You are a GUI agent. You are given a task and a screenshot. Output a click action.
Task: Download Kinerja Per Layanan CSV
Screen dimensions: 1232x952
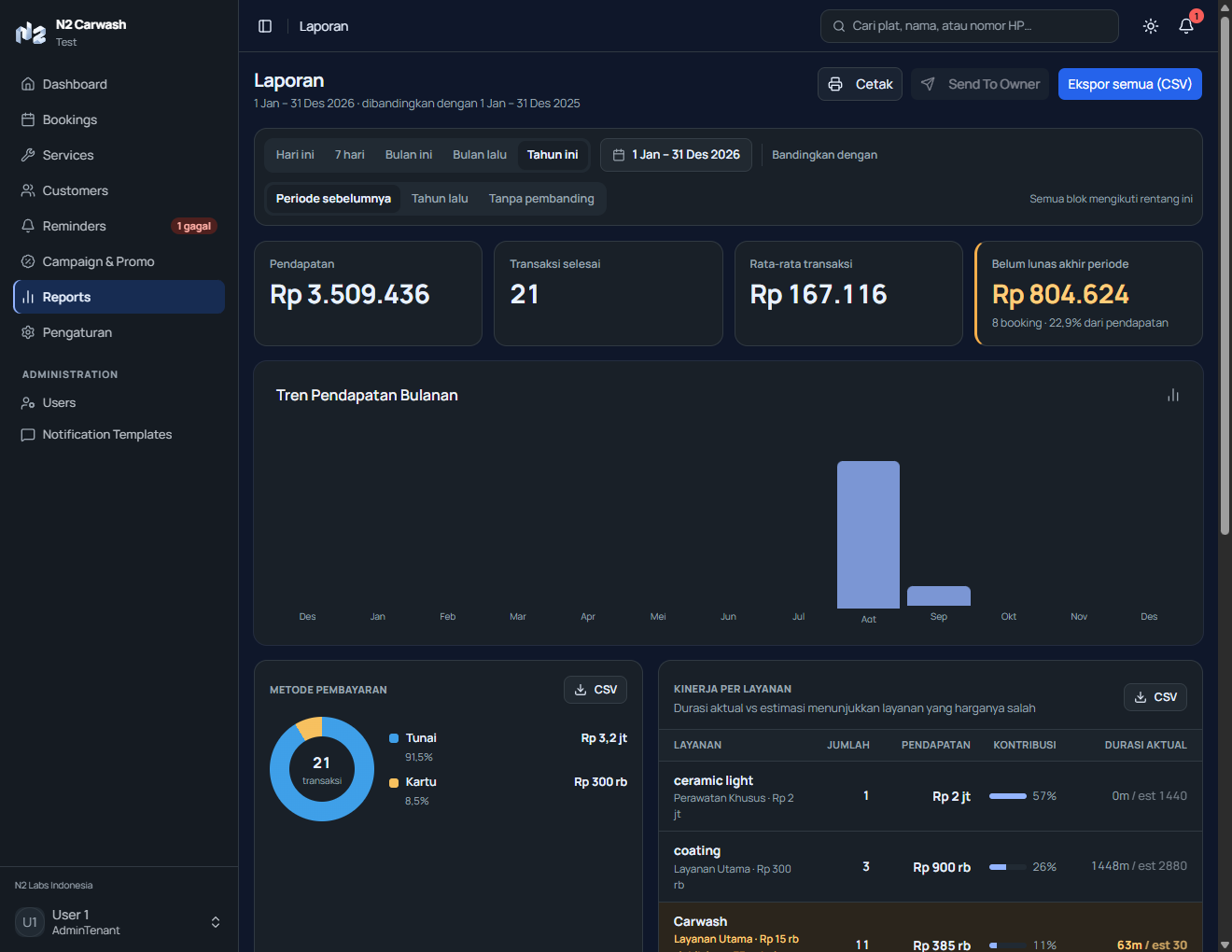click(x=1155, y=697)
